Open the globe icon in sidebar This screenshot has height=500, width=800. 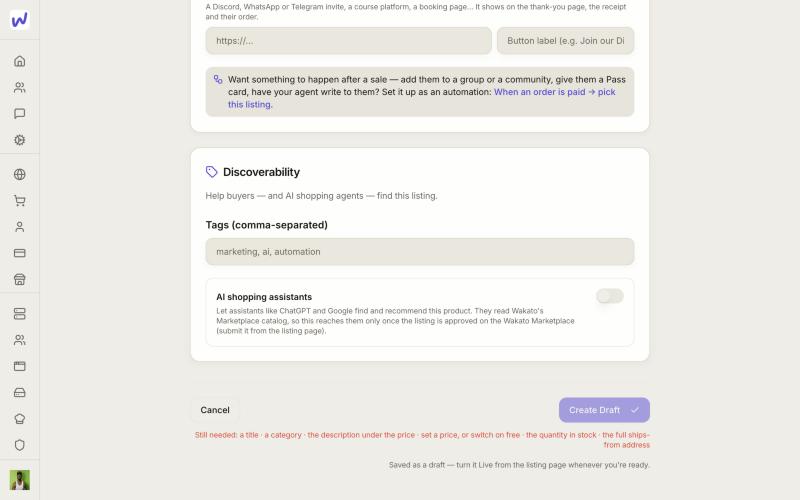point(19,174)
